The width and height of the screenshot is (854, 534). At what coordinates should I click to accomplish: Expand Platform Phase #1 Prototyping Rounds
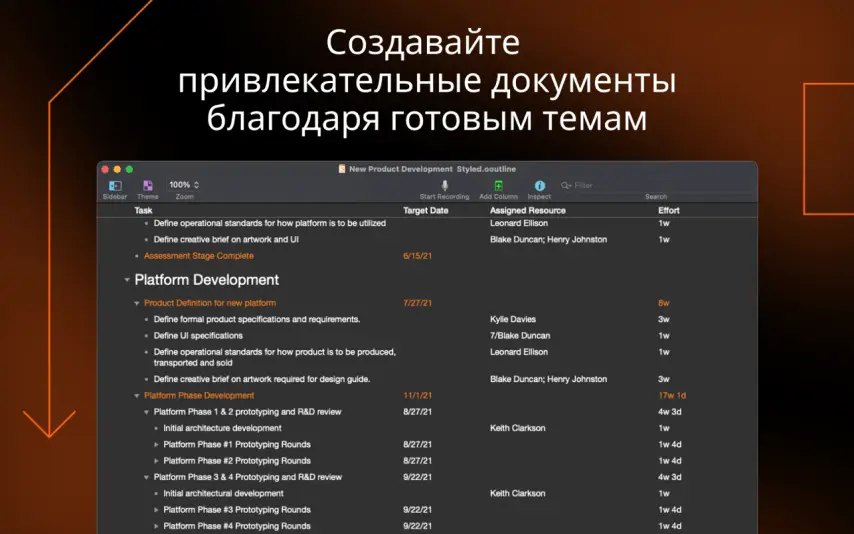pos(157,444)
